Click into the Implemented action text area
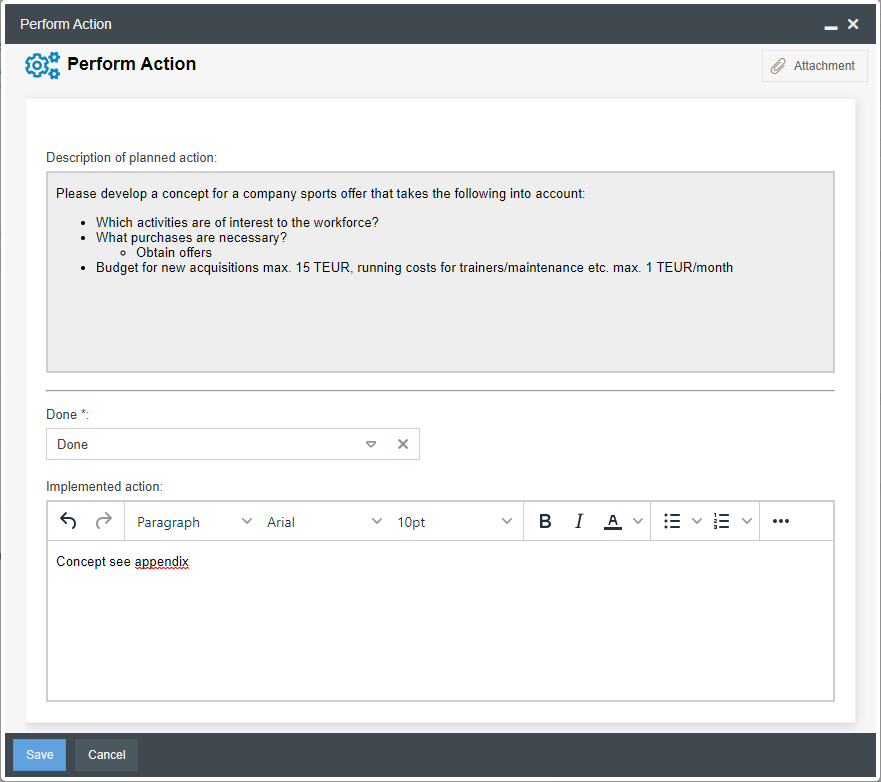This screenshot has width=881, height=782. (440, 621)
